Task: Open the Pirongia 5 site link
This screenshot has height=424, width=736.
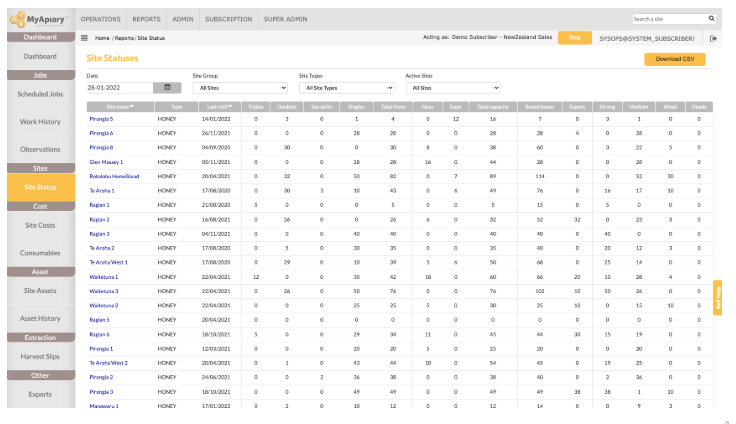Action: pos(101,119)
